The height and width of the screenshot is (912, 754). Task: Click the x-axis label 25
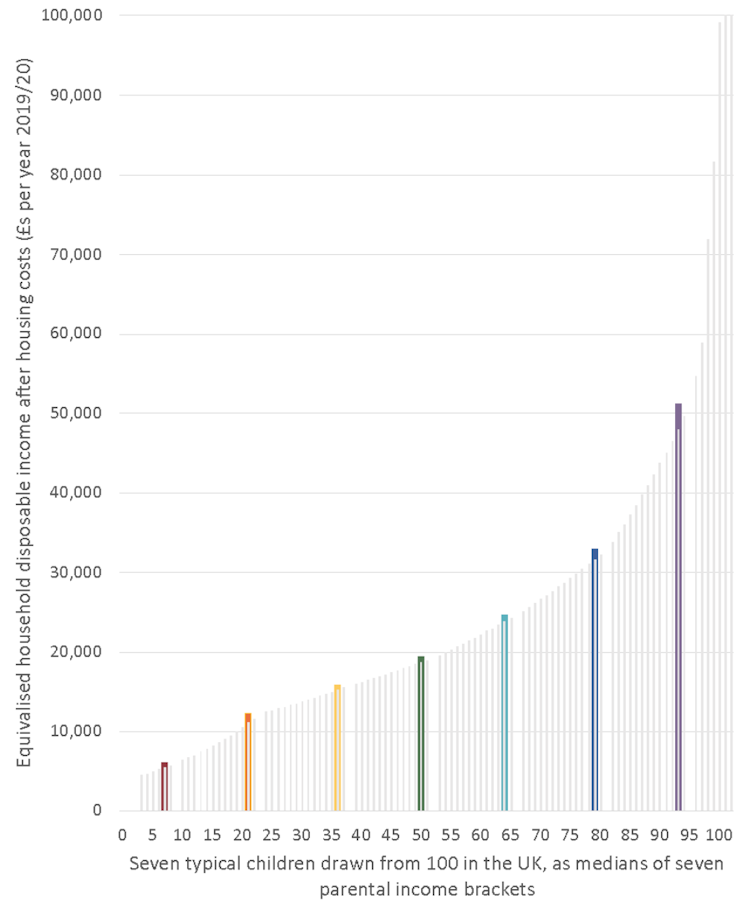point(271,835)
